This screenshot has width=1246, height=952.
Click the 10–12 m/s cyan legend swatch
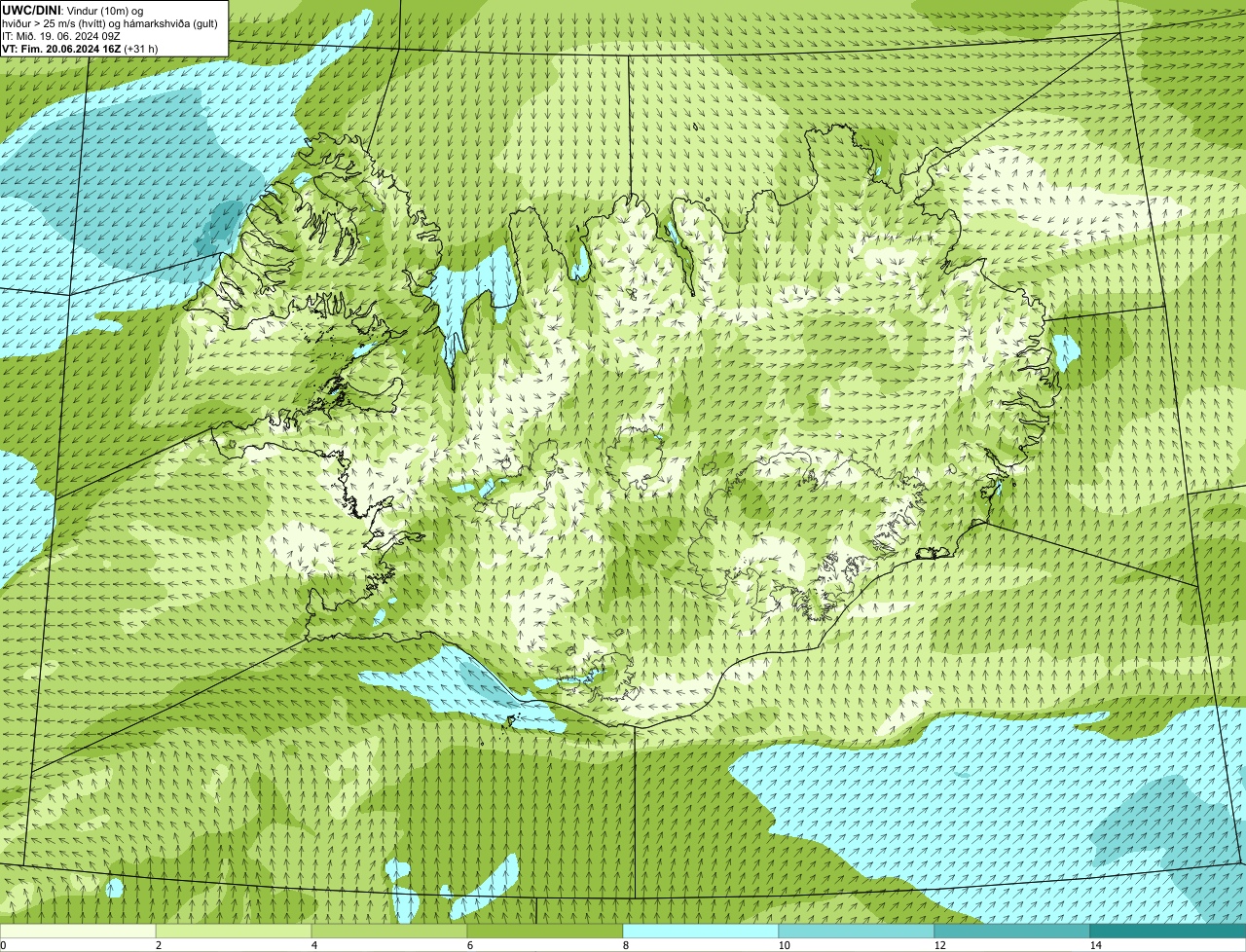tap(857, 931)
